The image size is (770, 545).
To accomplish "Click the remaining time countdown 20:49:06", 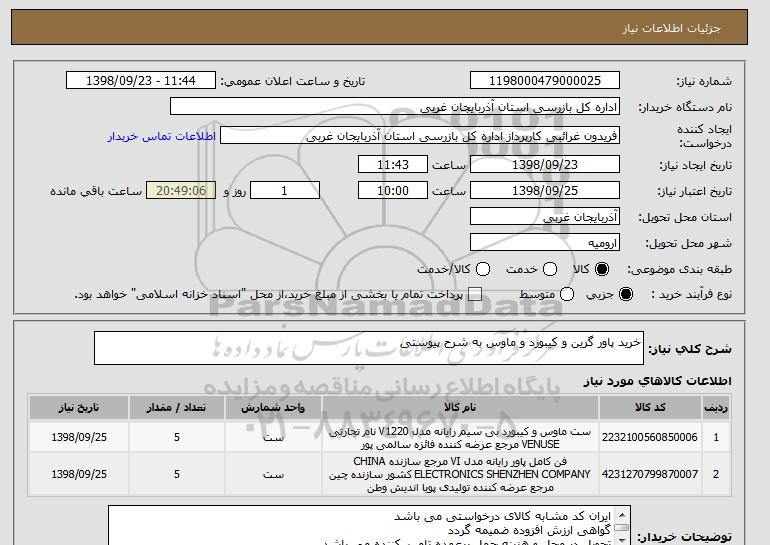I will tap(181, 191).
